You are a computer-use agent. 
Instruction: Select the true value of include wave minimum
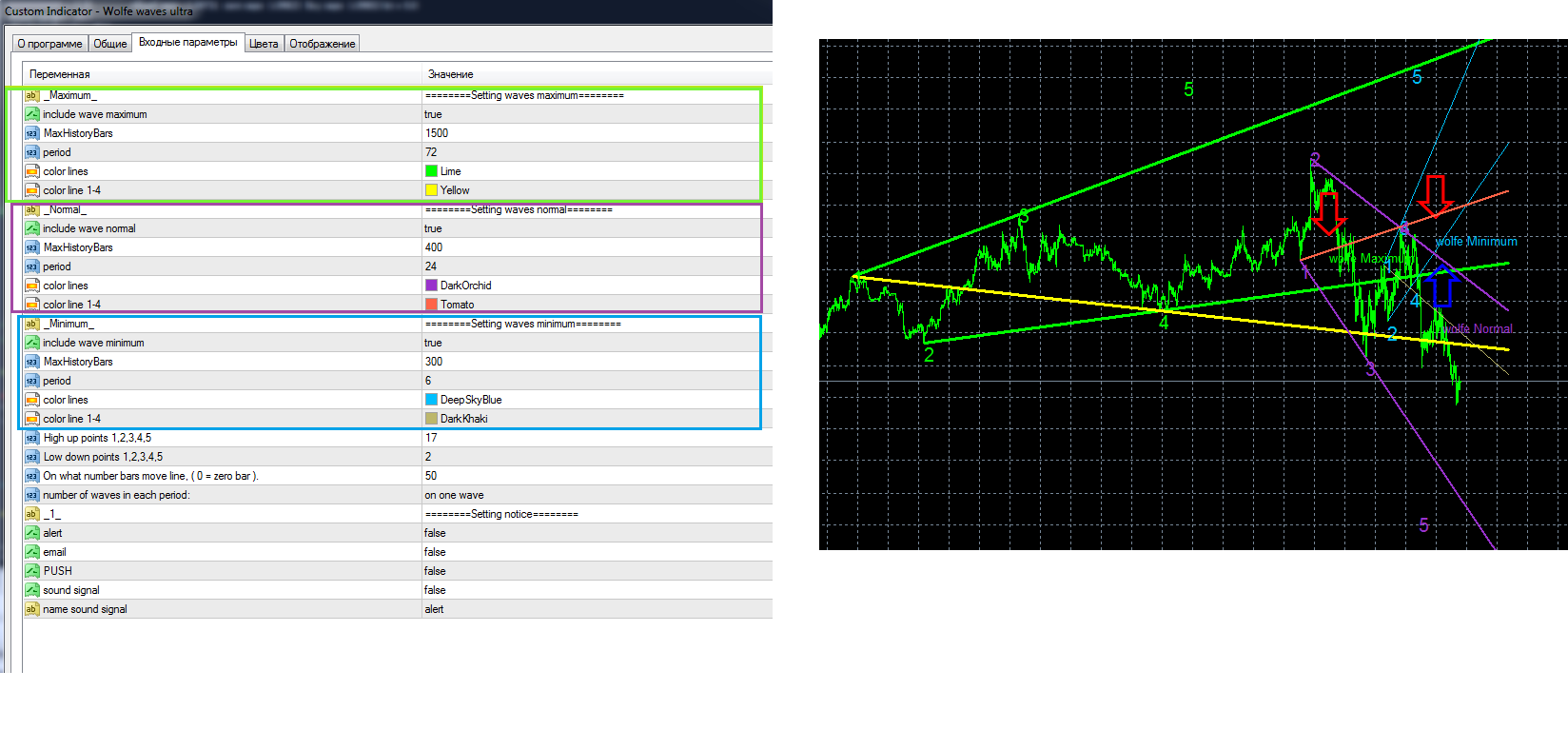tap(433, 343)
